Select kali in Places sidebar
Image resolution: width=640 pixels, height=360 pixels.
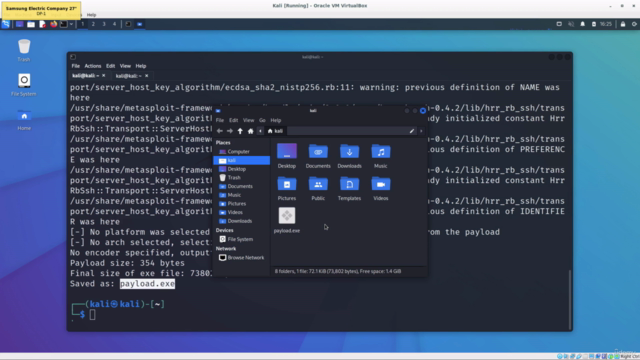(x=241, y=160)
